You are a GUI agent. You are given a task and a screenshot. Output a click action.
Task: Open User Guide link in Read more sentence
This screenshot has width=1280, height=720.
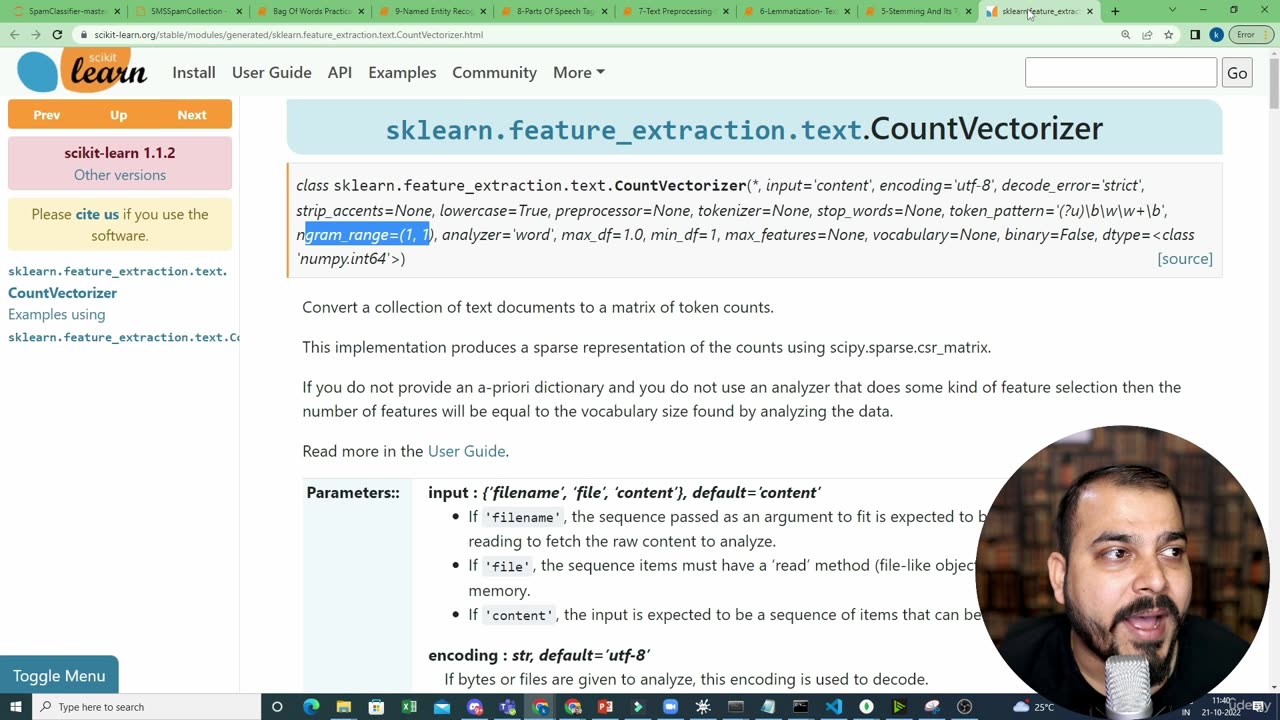point(466,451)
